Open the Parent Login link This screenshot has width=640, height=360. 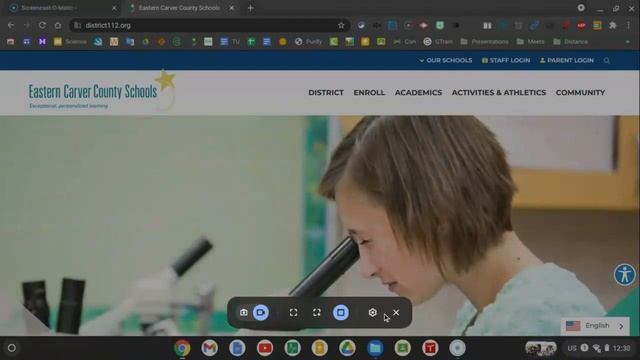567,60
